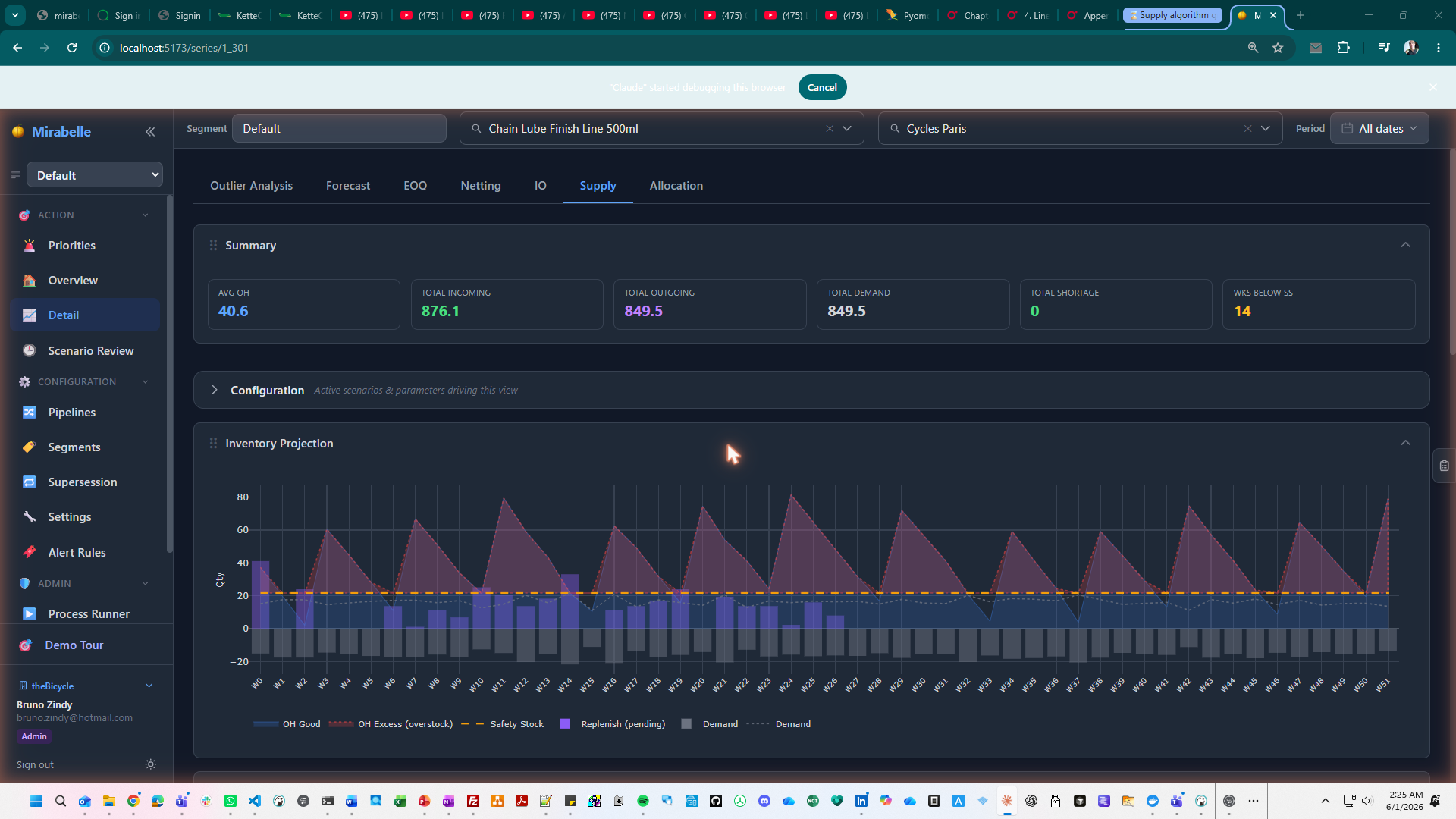
Task: Open the All dates period dropdown
Action: (1379, 129)
